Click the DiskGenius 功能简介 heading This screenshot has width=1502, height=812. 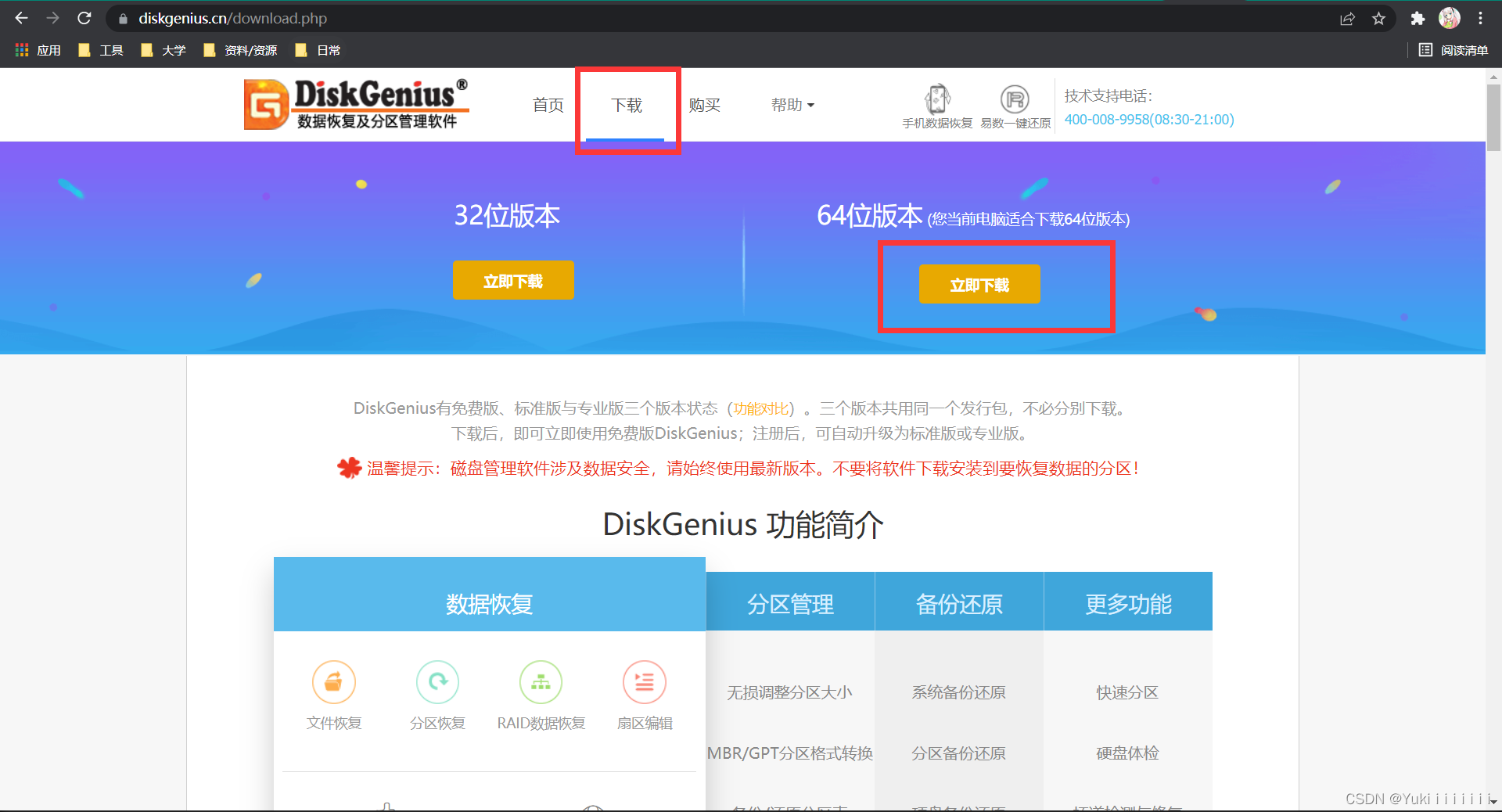(743, 524)
